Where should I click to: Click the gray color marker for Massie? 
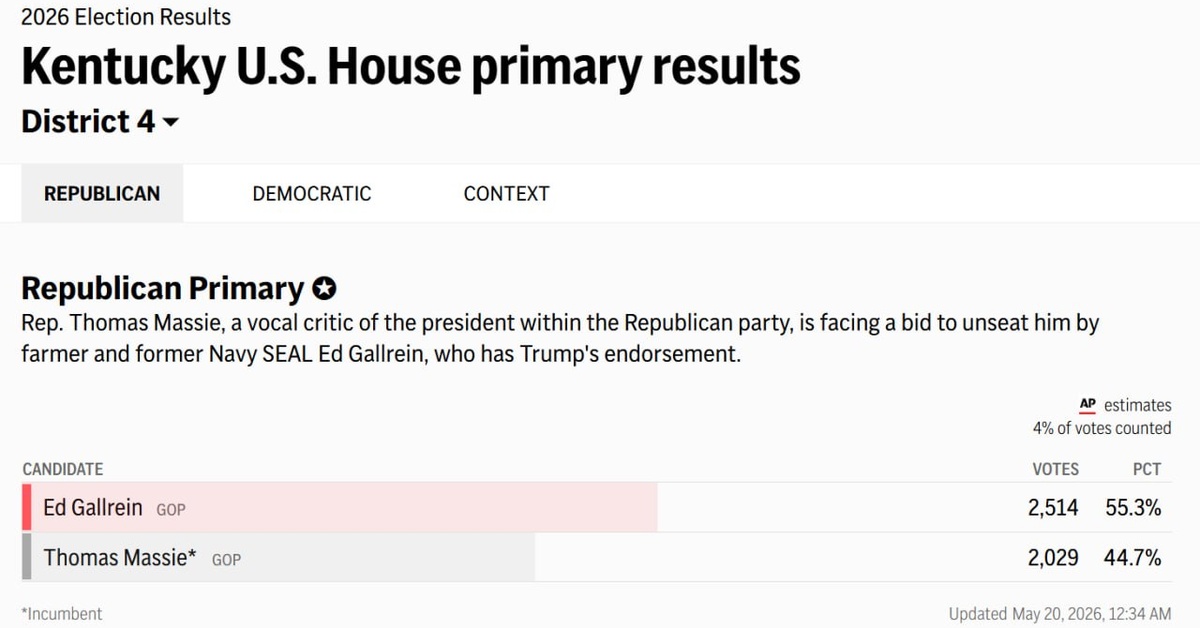point(27,557)
